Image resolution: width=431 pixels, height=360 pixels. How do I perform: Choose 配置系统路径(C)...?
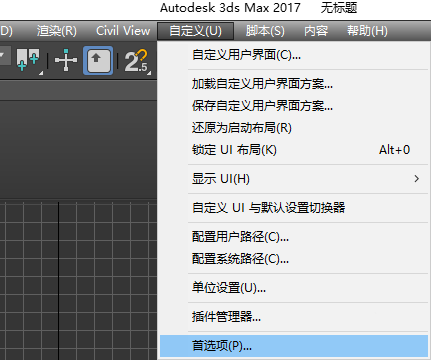coord(293,259)
